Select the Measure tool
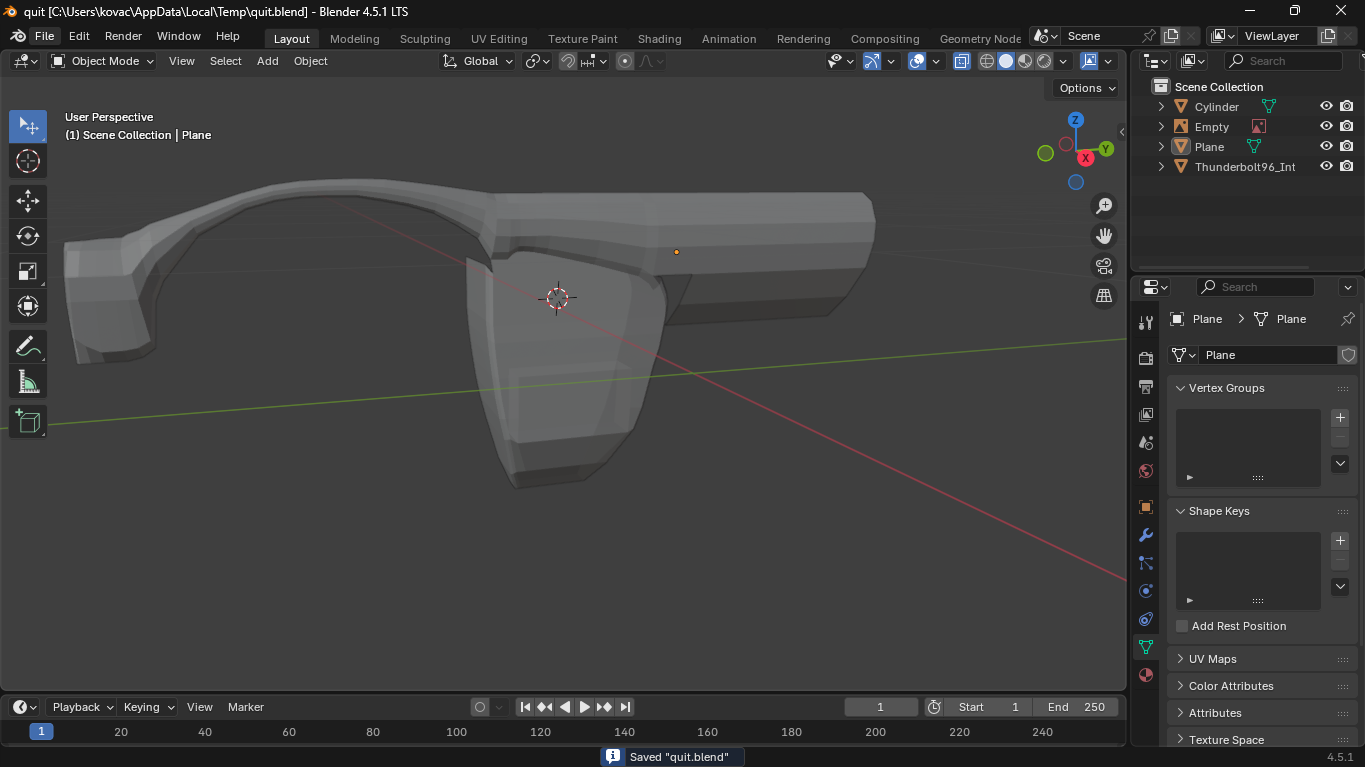 [x=28, y=382]
